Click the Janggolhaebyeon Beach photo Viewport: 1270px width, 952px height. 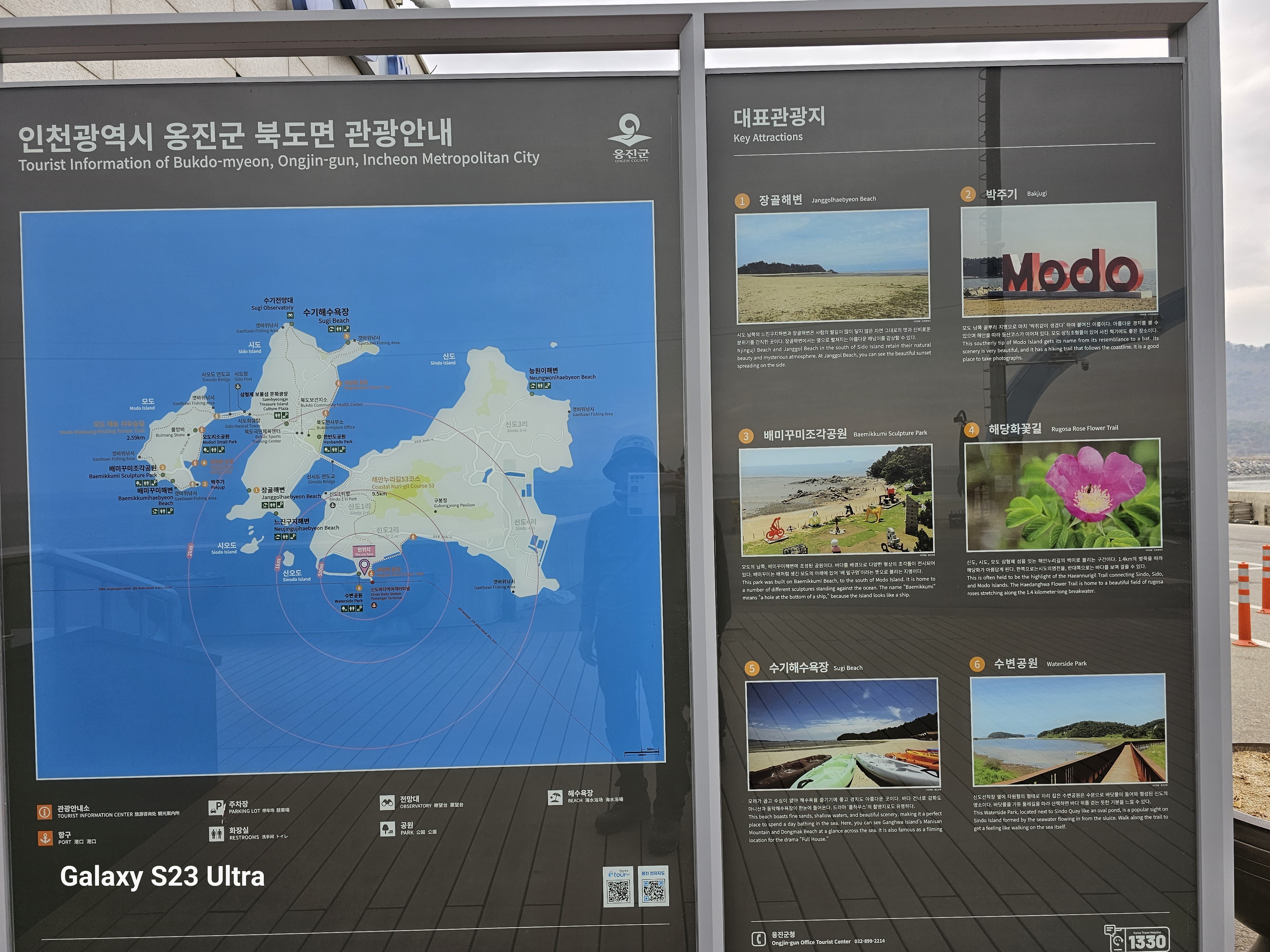pos(832,266)
